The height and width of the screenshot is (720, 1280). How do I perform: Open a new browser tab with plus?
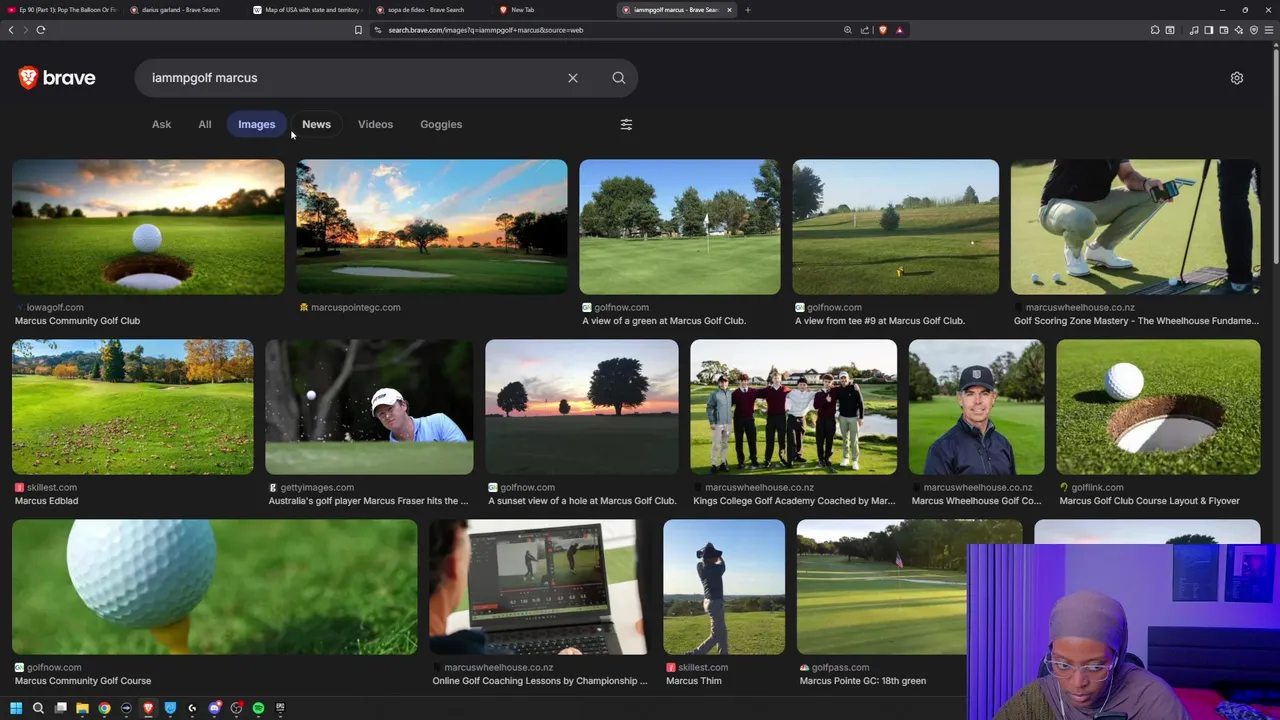(748, 10)
